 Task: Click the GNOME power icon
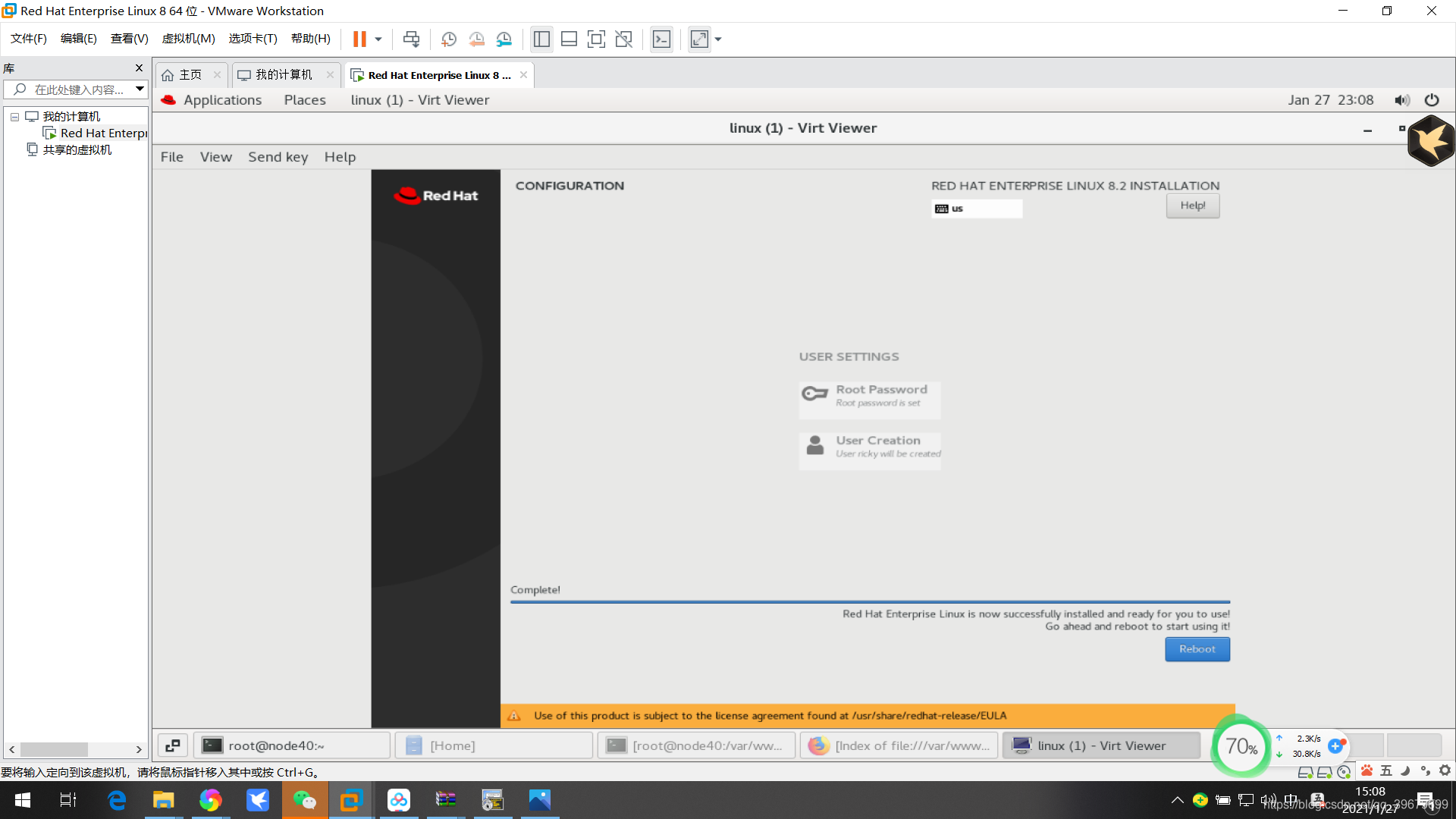(x=1431, y=100)
